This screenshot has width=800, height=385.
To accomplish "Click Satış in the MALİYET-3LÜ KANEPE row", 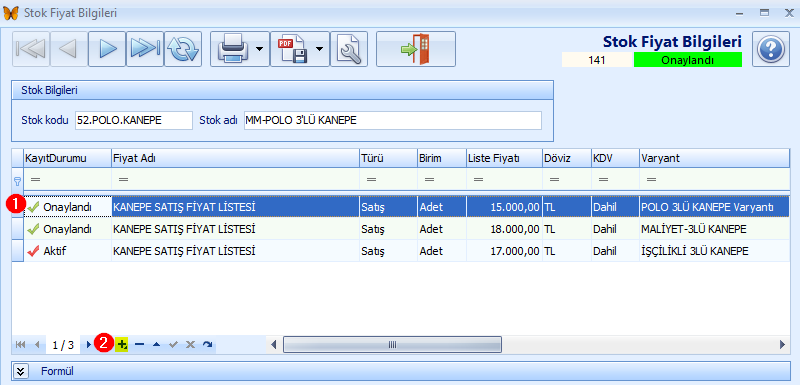I will click(388, 229).
